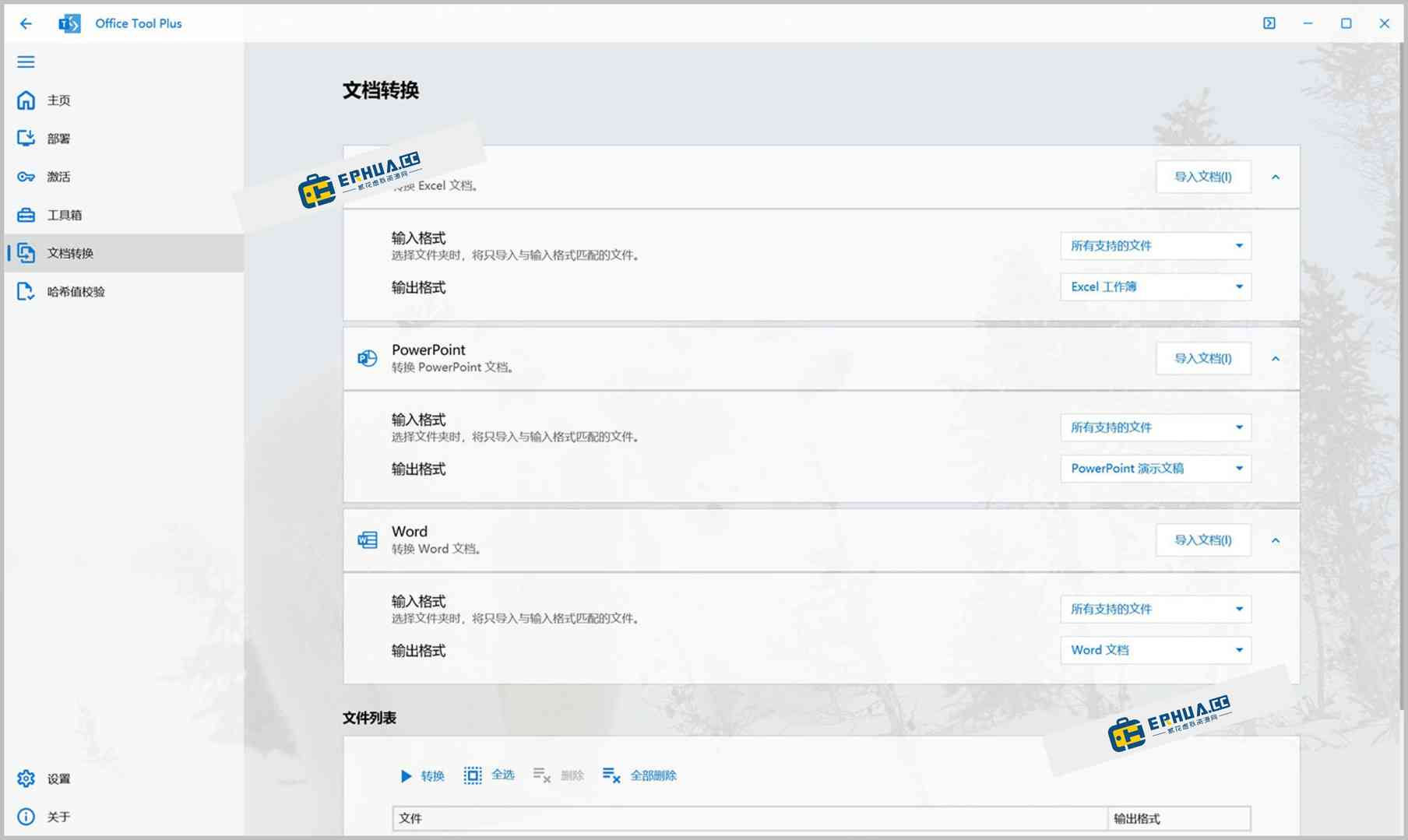Open the 设置 settings page
The image size is (1408, 840).
tap(58, 778)
